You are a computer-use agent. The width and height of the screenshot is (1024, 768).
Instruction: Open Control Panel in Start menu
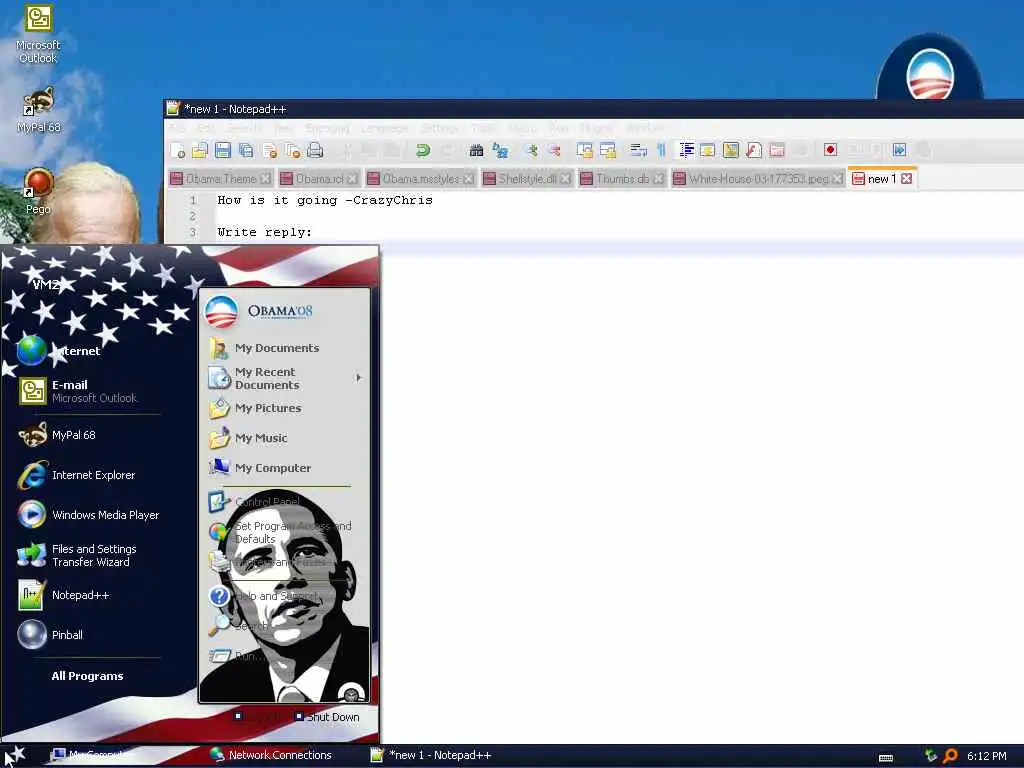click(255, 502)
